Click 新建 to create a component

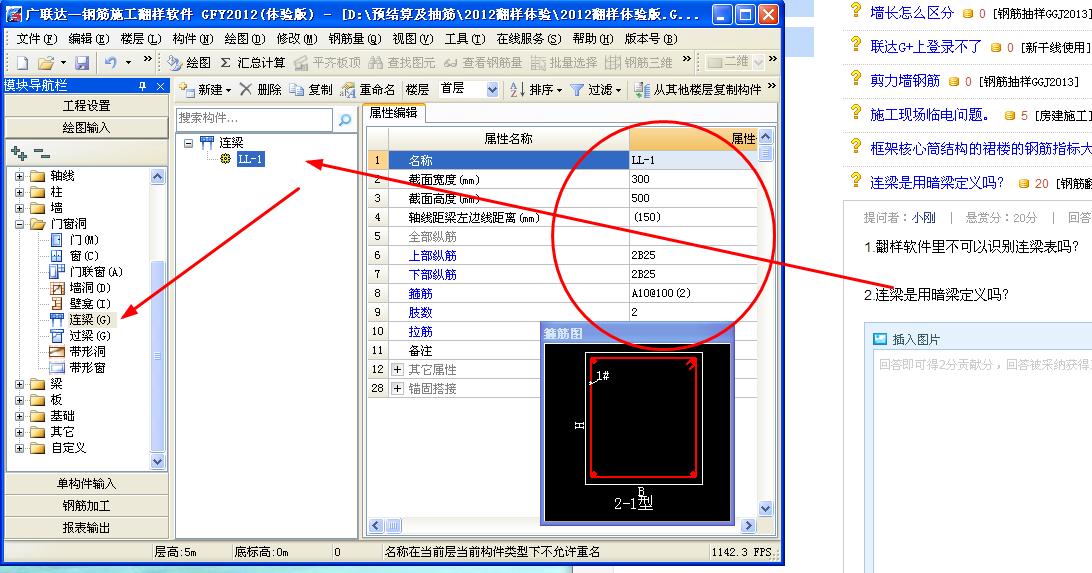coord(205,89)
